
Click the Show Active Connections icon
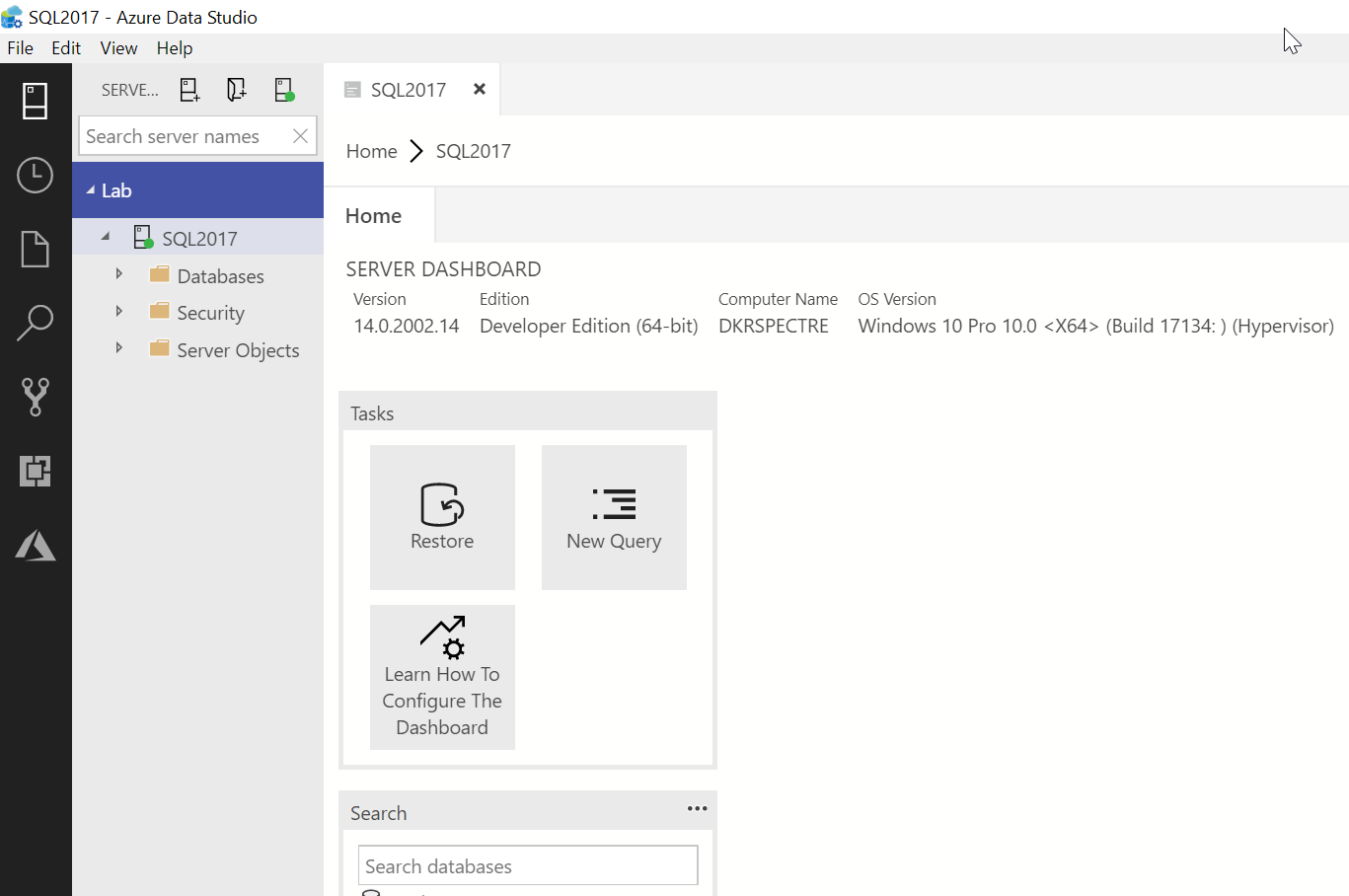coord(284,90)
